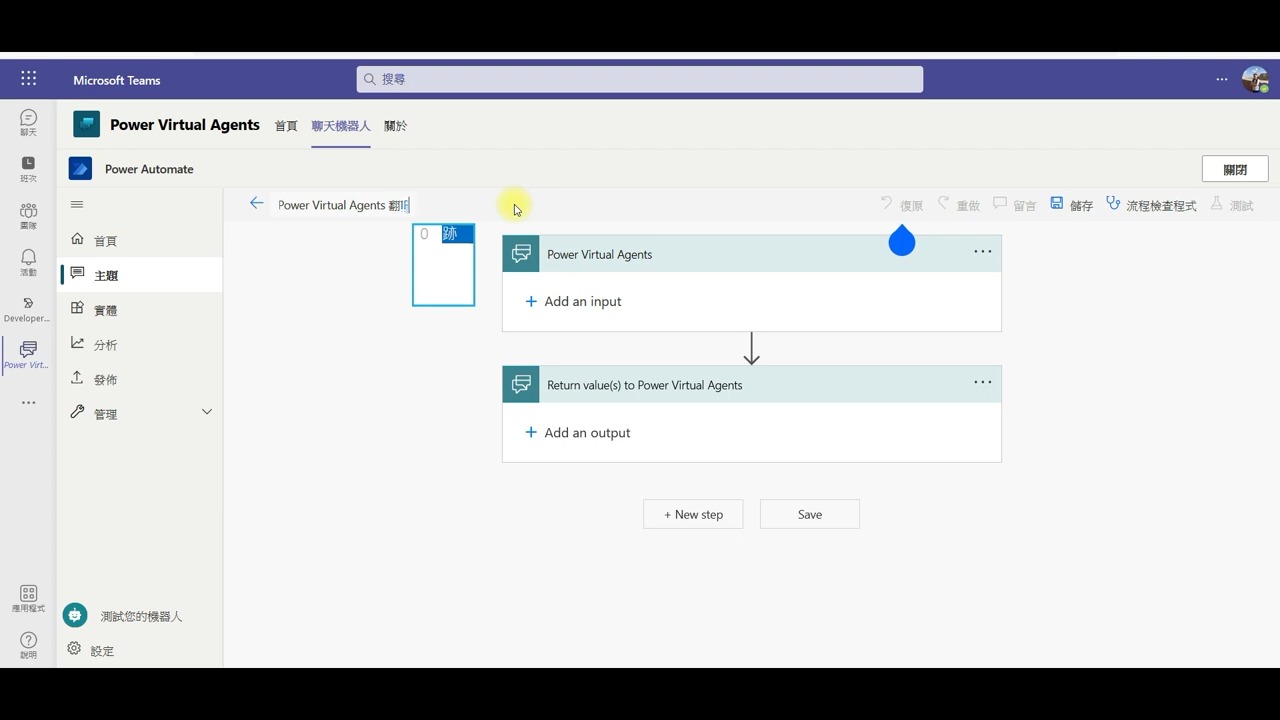Open the 應用程式 apps store
The height and width of the screenshot is (720, 1280).
coord(28,599)
